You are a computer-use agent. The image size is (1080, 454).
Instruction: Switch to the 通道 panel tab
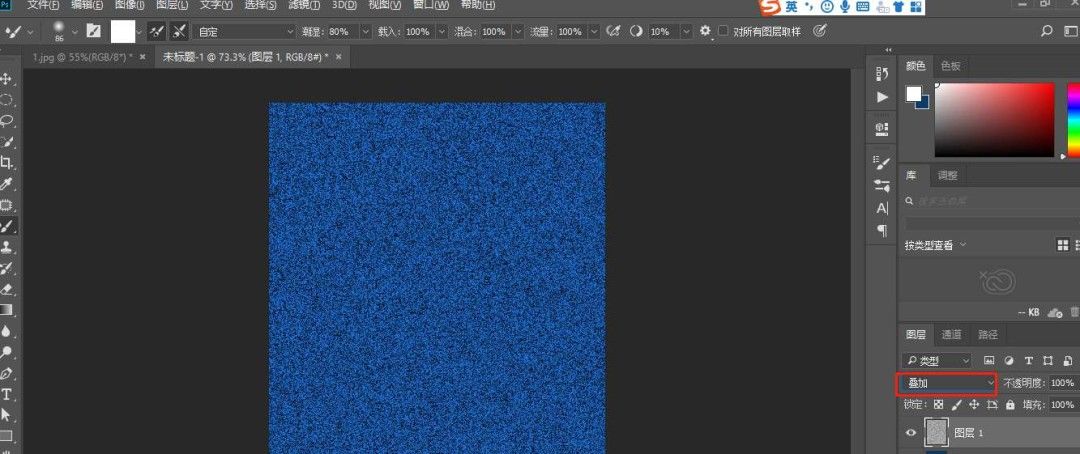[x=952, y=335]
